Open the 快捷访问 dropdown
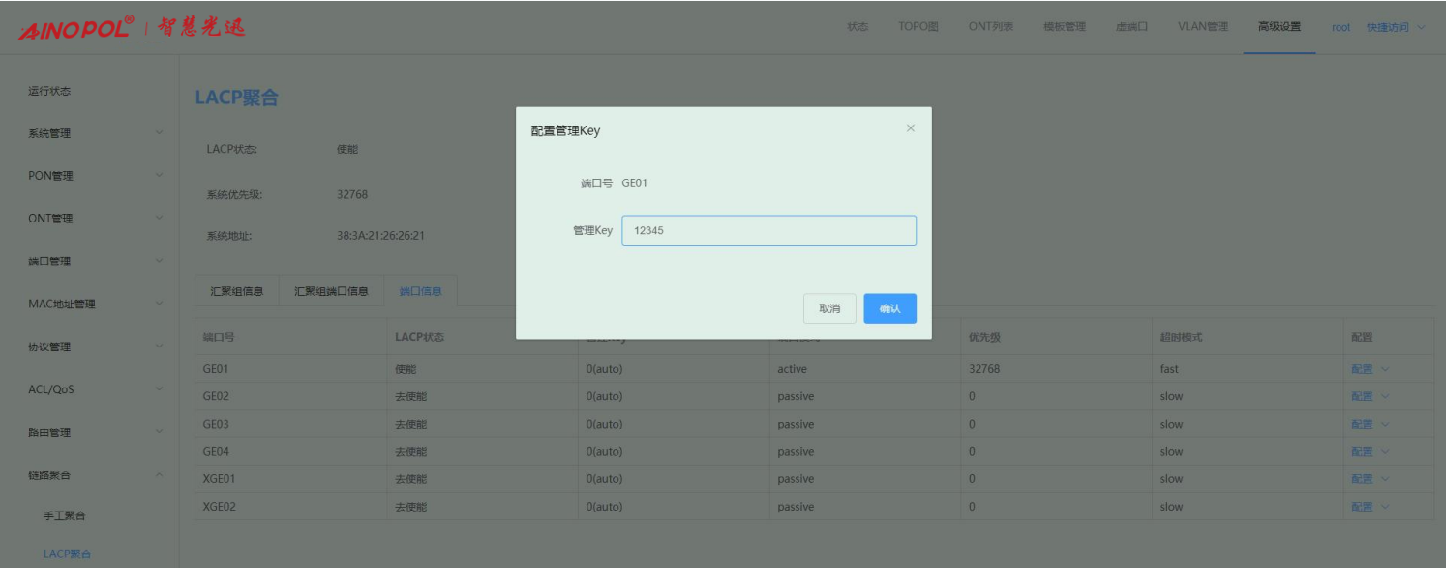1446x568 pixels. point(1395,27)
